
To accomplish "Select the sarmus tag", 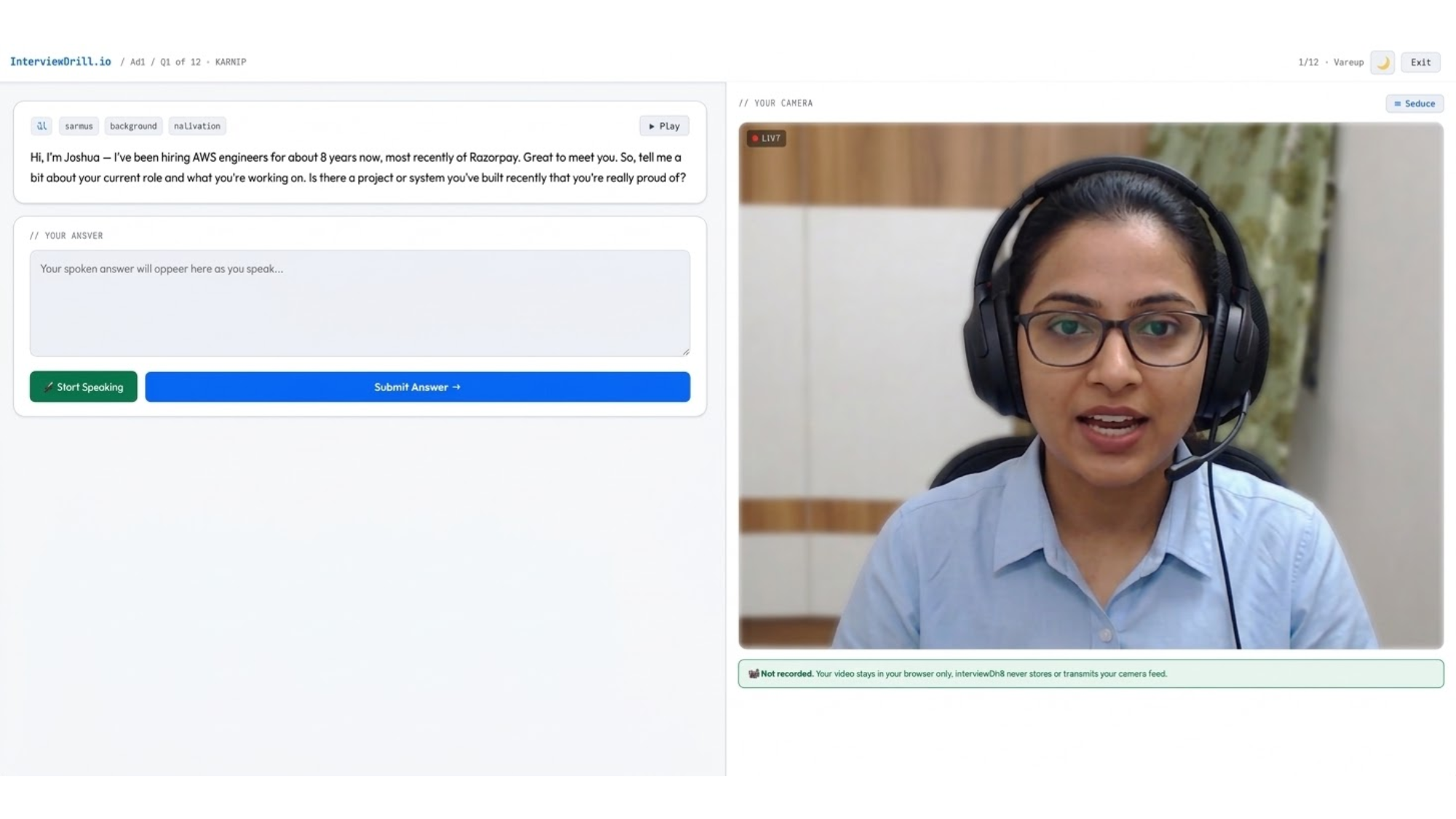I will point(79,126).
